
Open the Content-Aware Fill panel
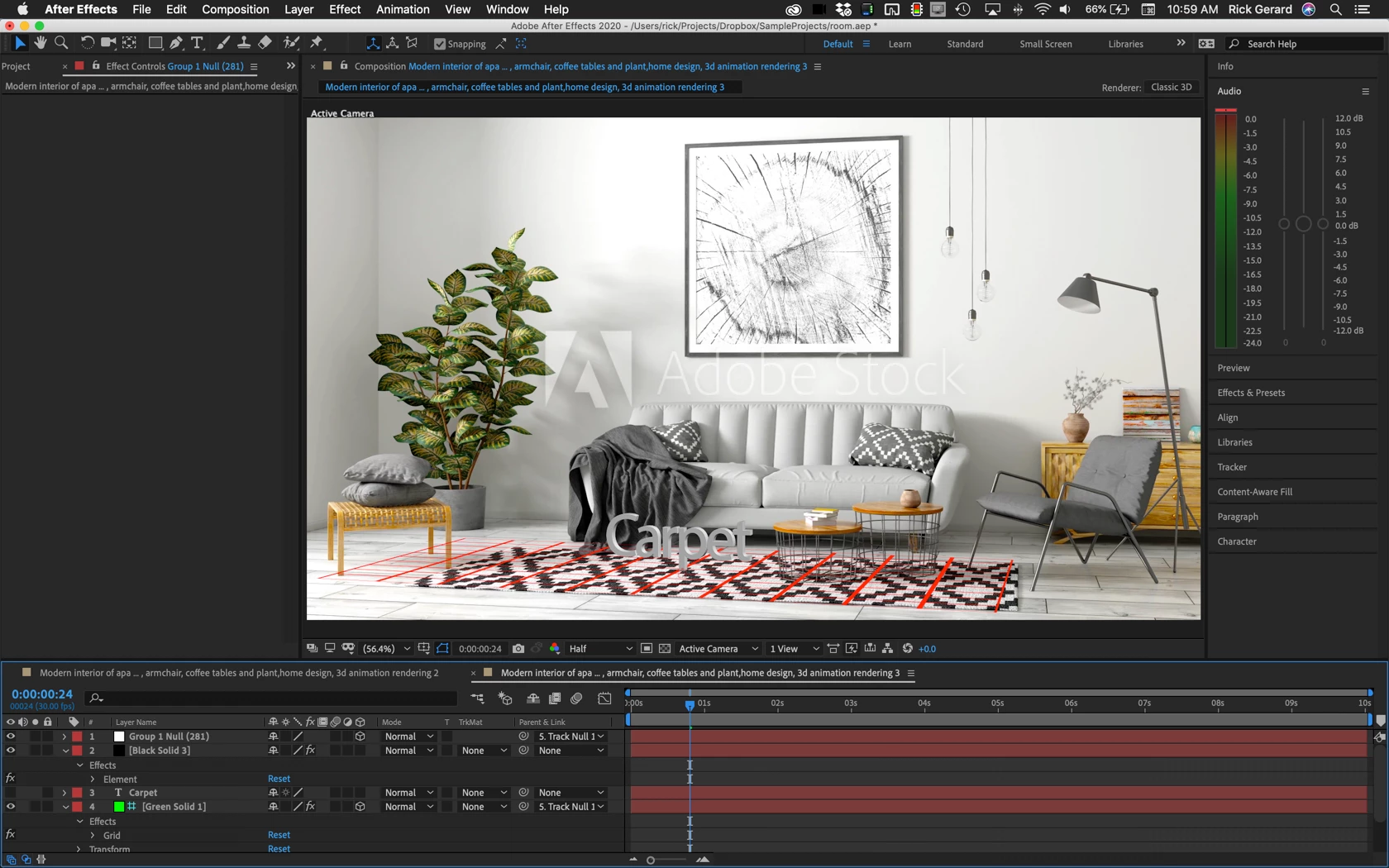(x=1254, y=492)
